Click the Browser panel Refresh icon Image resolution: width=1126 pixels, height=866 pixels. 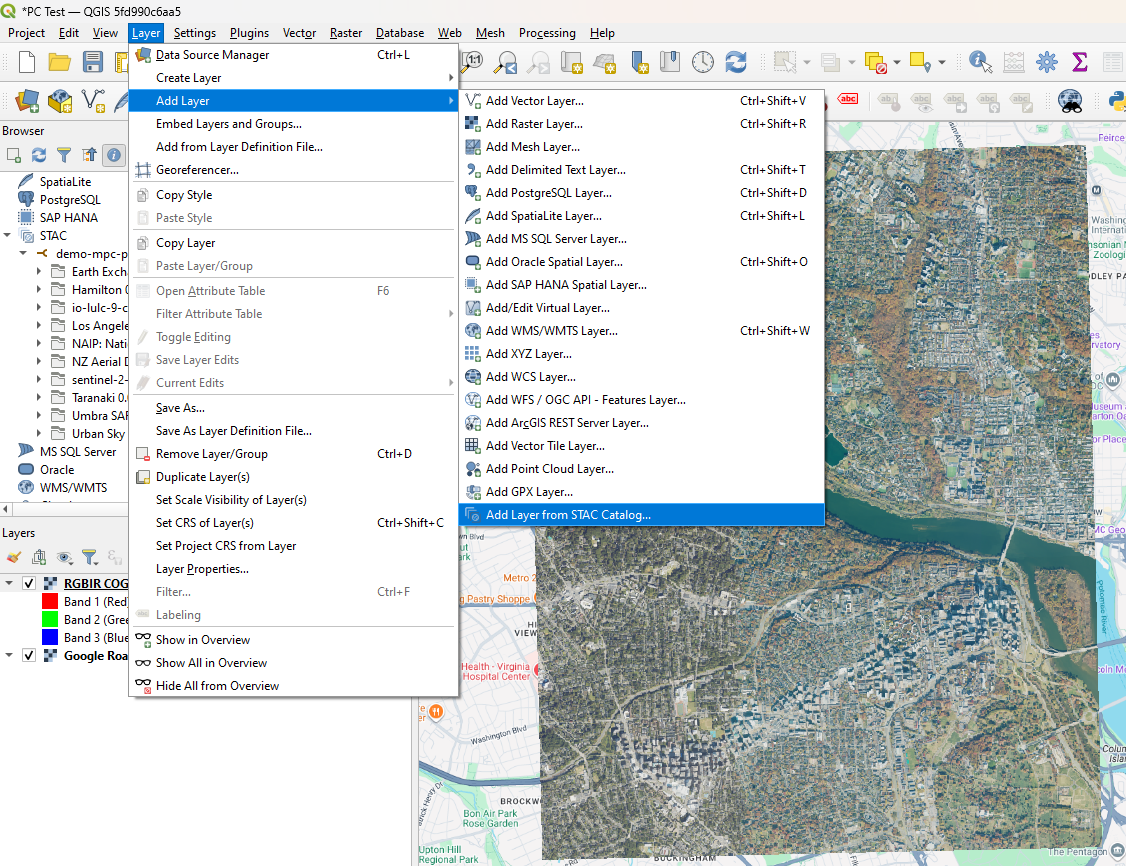(x=39, y=155)
